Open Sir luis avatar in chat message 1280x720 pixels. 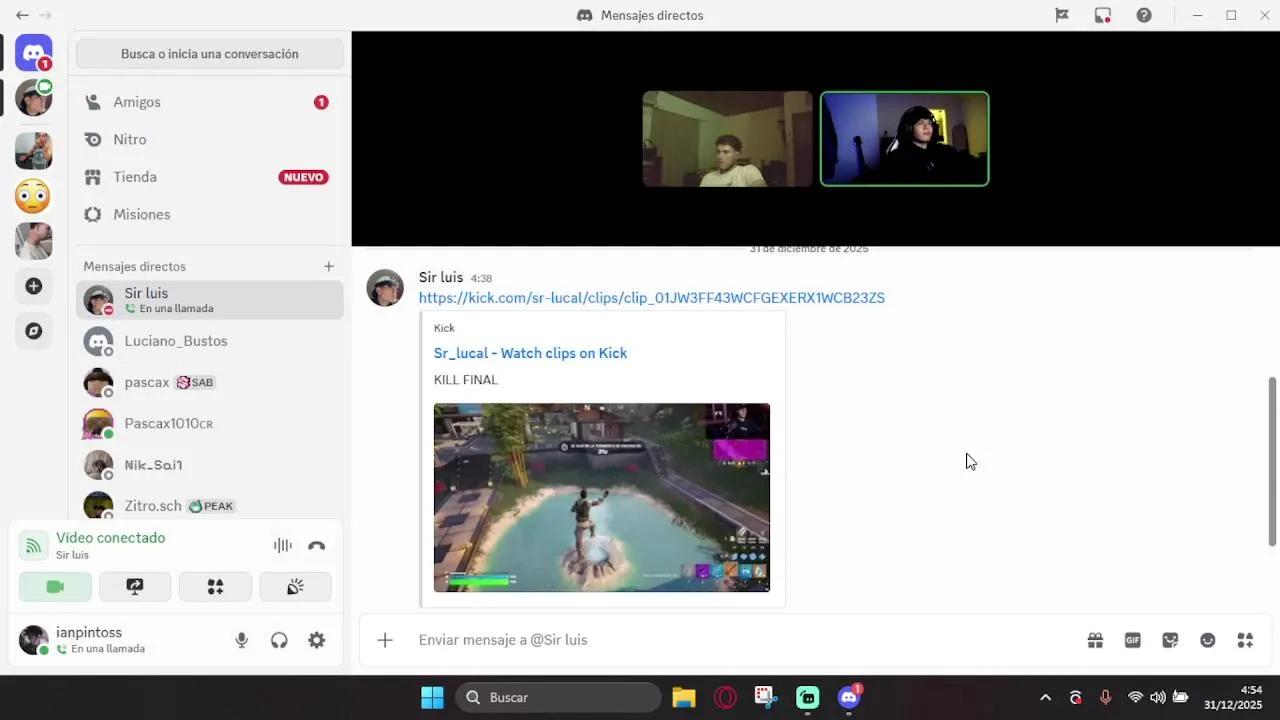click(385, 288)
